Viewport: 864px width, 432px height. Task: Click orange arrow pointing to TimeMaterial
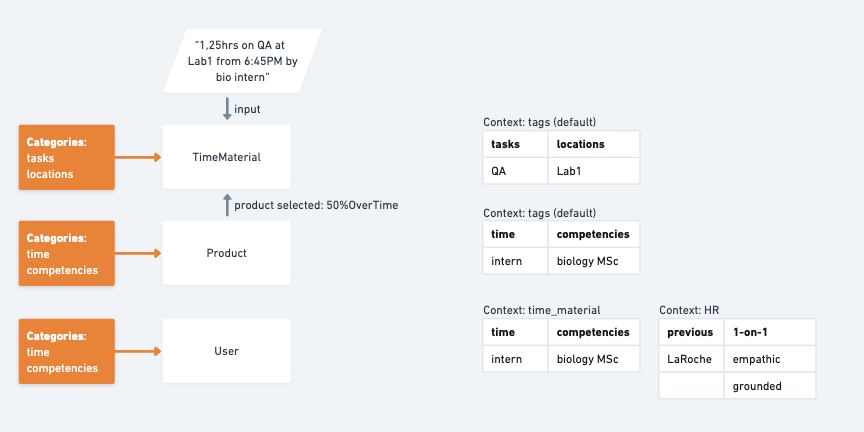pyautogui.click(x=138, y=158)
